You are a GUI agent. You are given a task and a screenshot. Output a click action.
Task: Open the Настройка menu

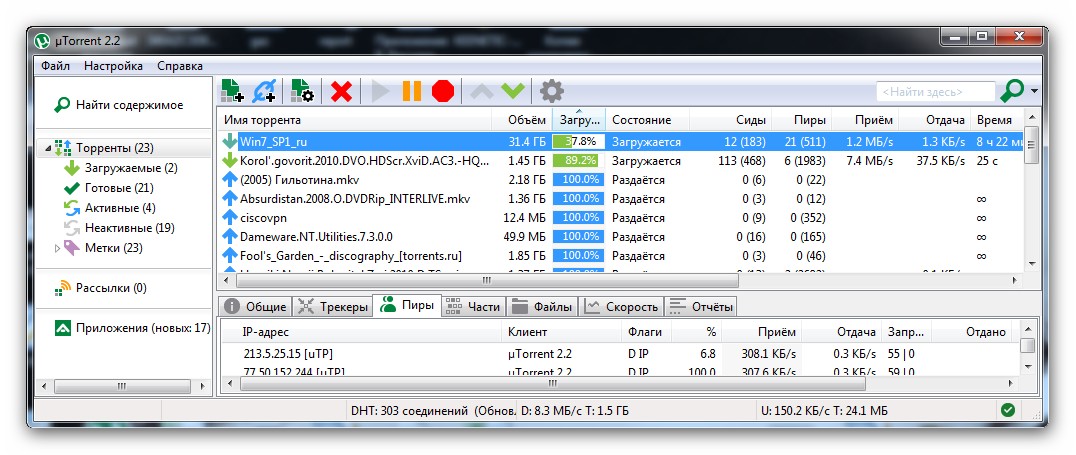point(113,66)
